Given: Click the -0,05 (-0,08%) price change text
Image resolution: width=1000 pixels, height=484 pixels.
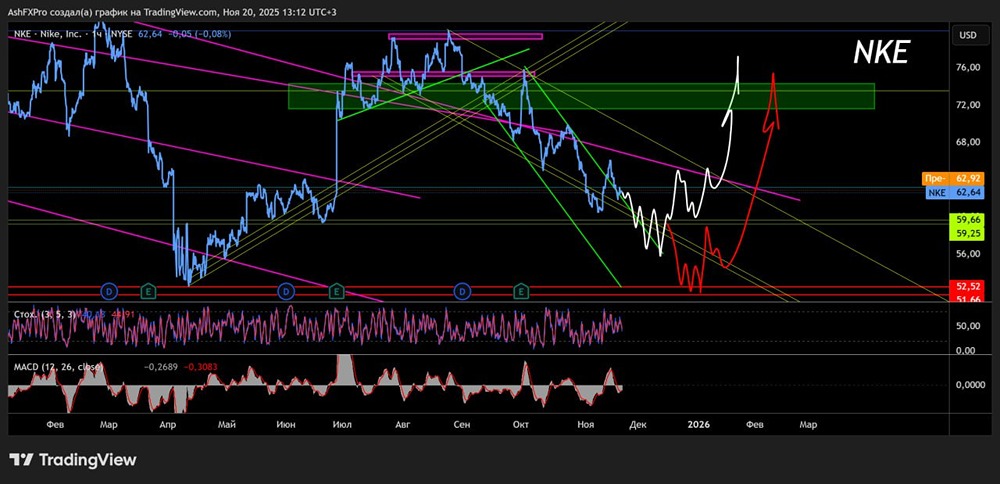Looking at the screenshot, I should pyautogui.click(x=200, y=34).
